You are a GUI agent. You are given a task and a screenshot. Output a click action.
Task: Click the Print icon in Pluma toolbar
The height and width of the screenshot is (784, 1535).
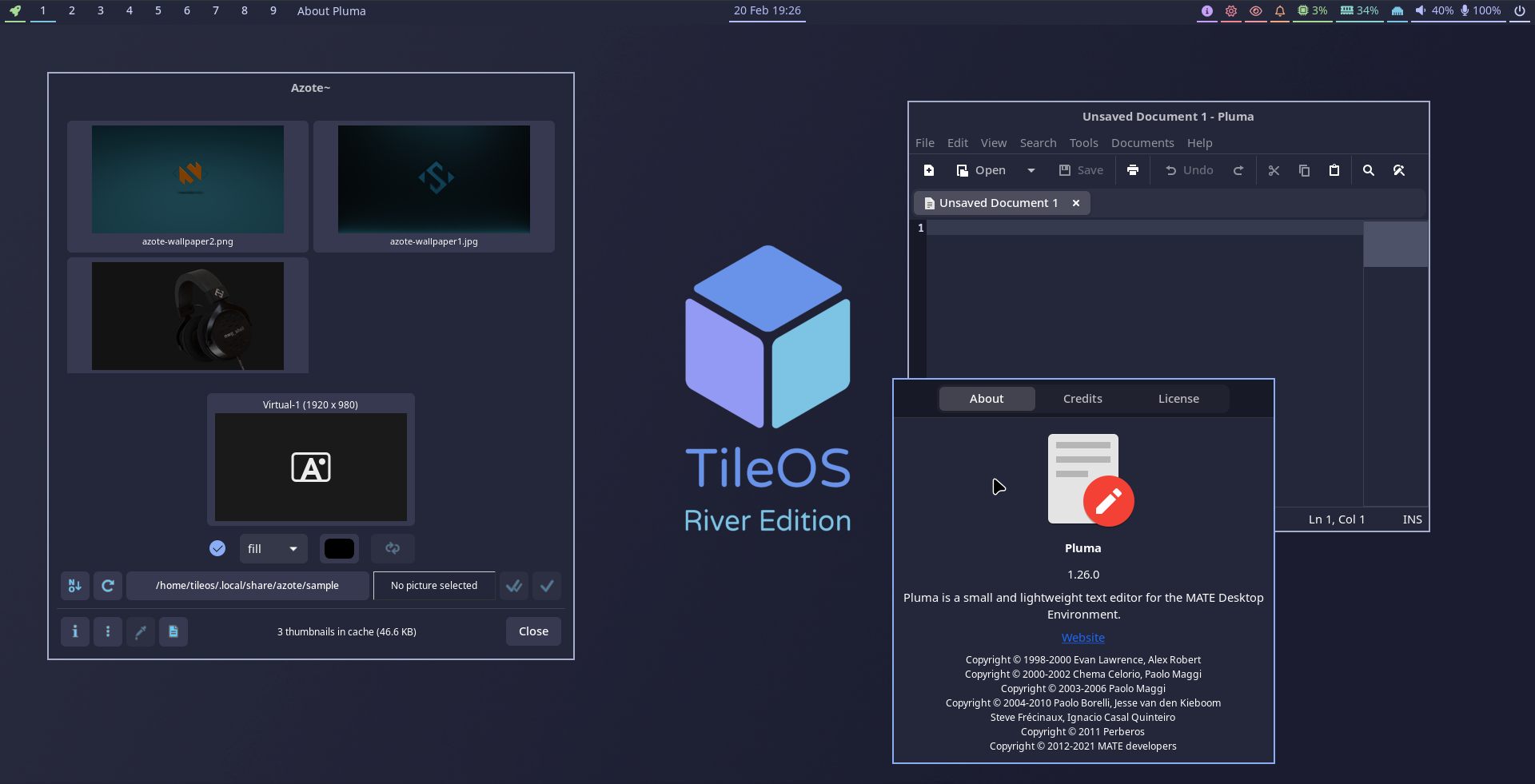[x=1133, y=170]
